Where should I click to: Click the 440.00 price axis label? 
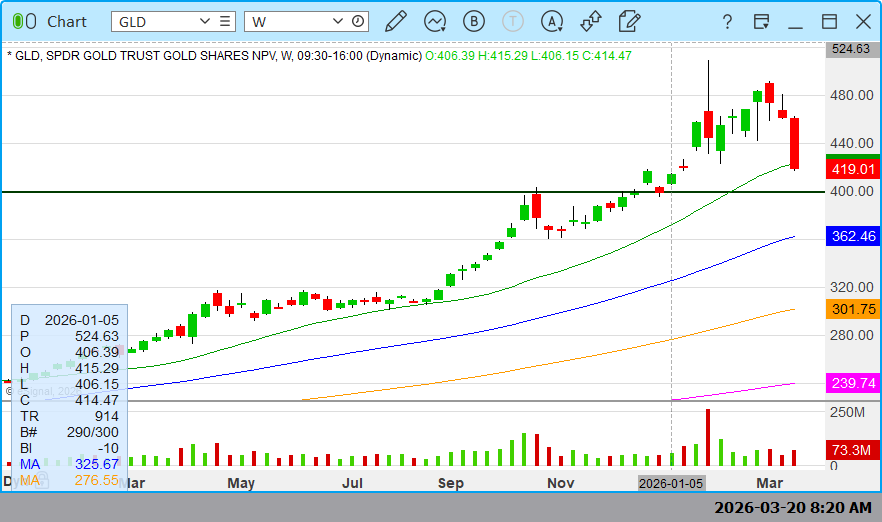click(852, 143)
